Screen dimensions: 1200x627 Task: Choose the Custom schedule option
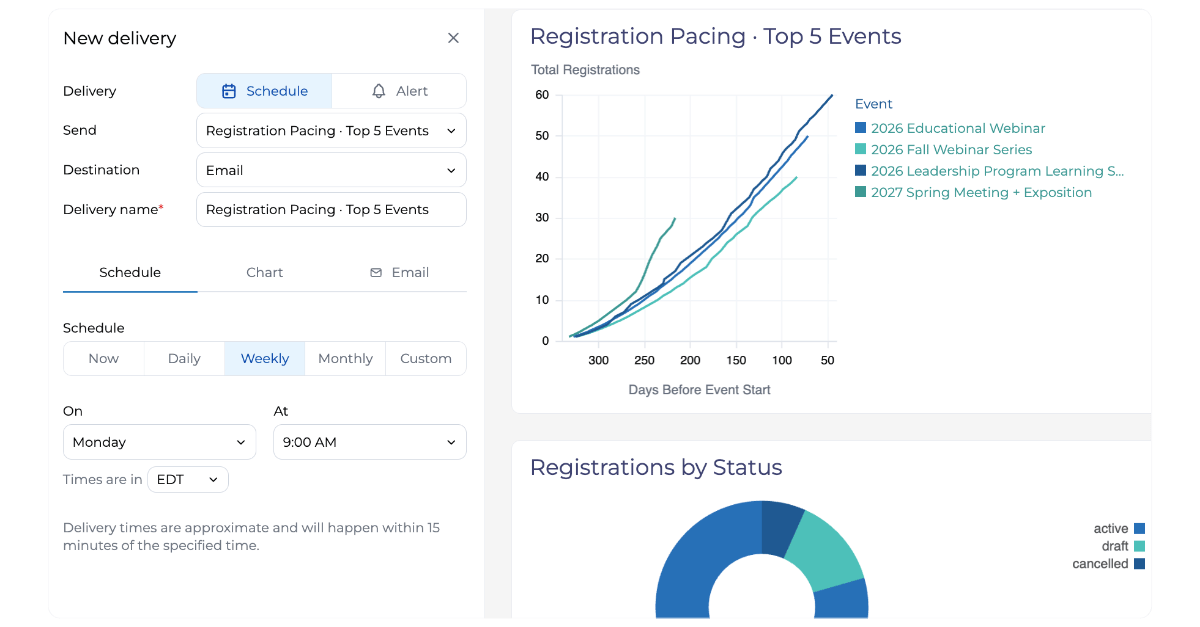click(426, 359)
